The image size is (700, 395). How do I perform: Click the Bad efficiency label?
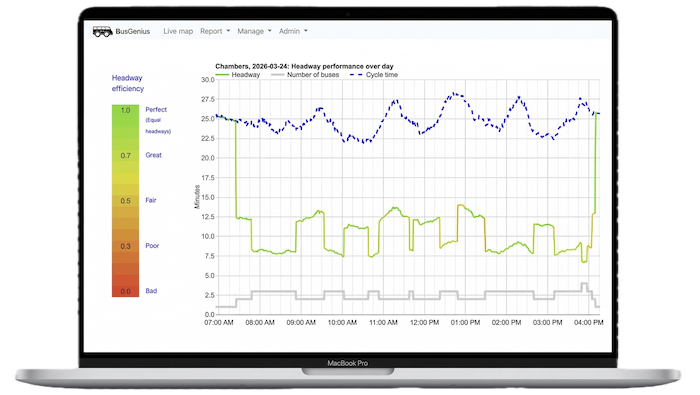pyautogui.click(x=151, y=291)
